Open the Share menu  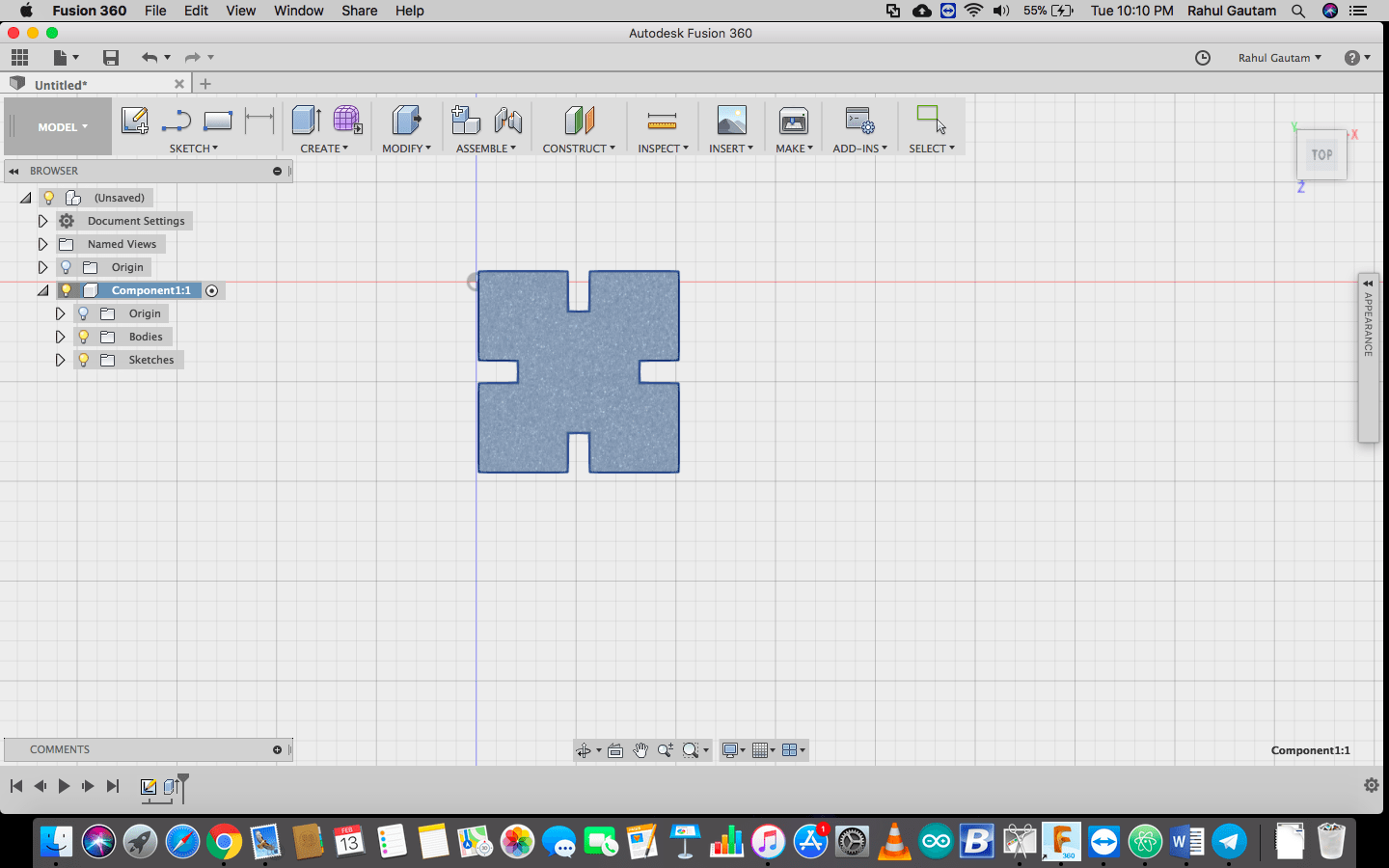[x=359, y=11]
